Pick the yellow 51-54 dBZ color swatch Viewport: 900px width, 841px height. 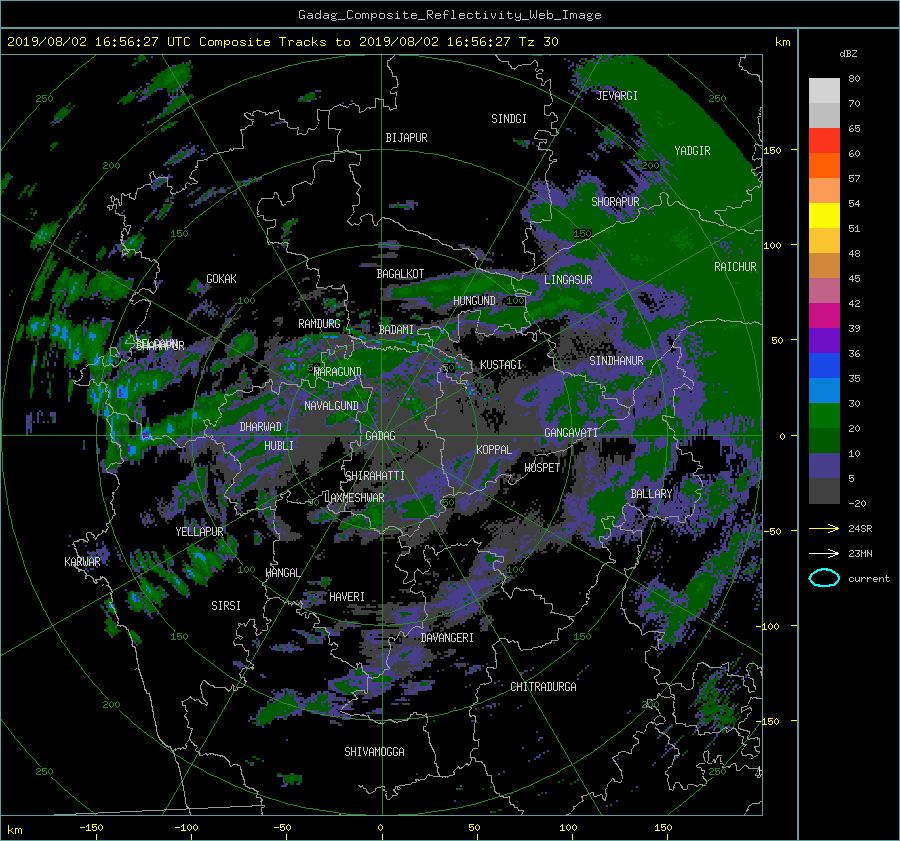pyautogui.click(x=824, y=216)
